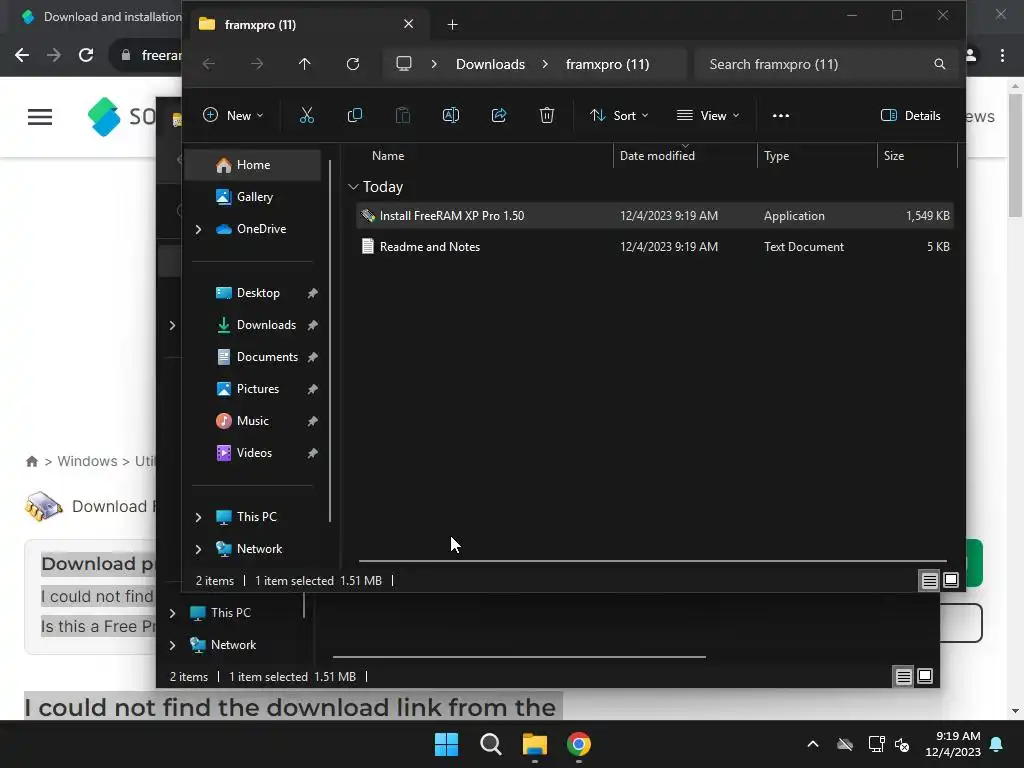The image size is (1024, 768).
Task: Click the Delete trash can icon
Action: point(547,116)
